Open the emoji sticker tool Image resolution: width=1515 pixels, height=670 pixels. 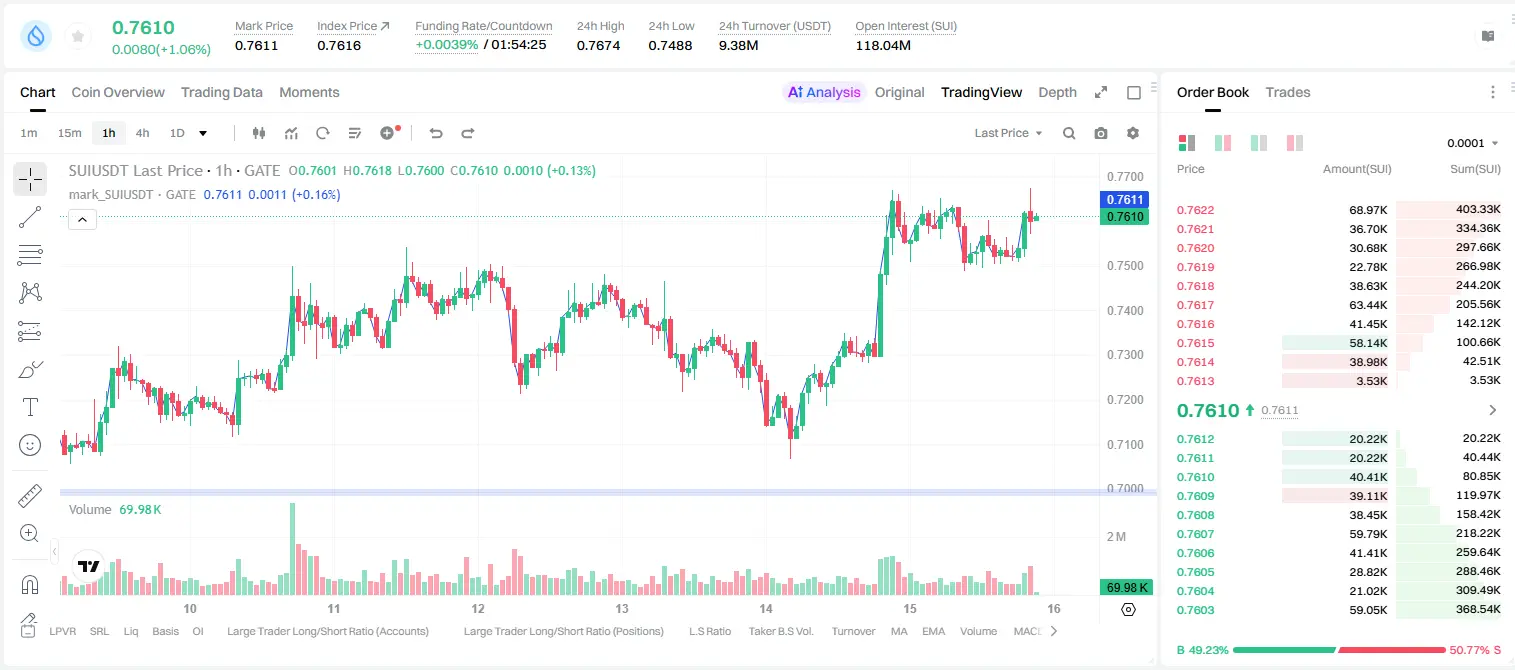click(30, 445)
